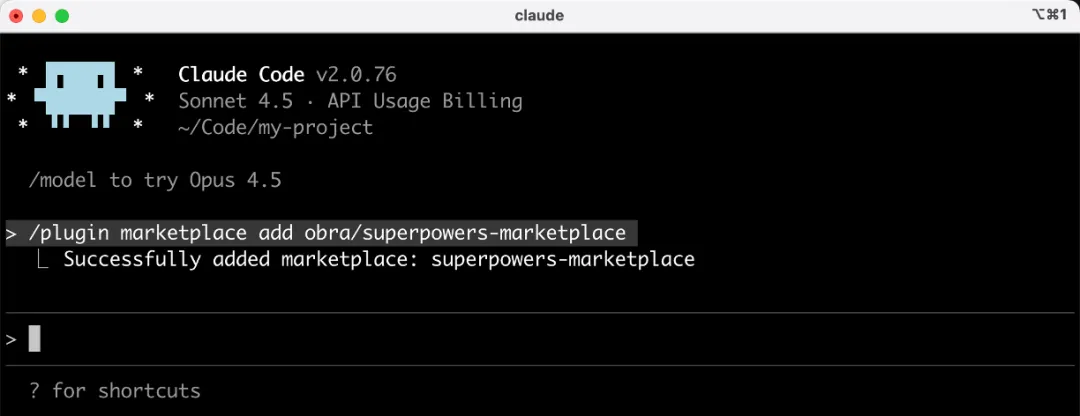
Task: Focus the empty prompt at the cursor block
Action: click(x=35, y=339)
